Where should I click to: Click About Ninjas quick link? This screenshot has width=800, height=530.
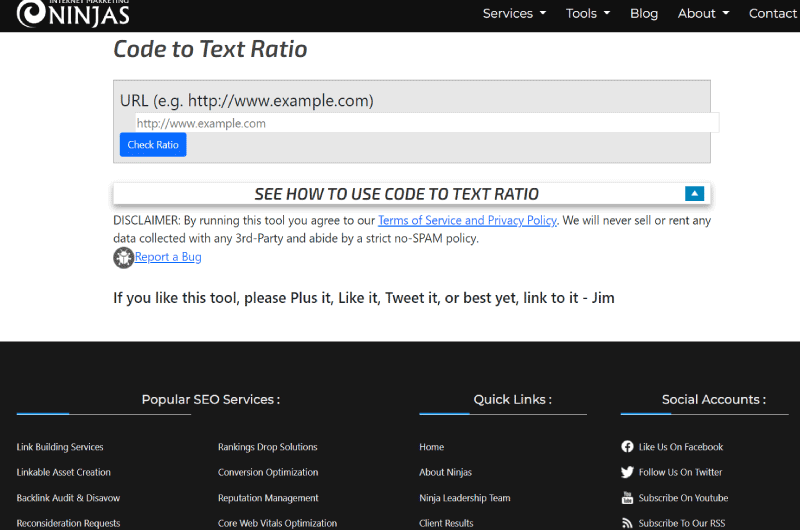pyautogui.click(x=445, y=472)
